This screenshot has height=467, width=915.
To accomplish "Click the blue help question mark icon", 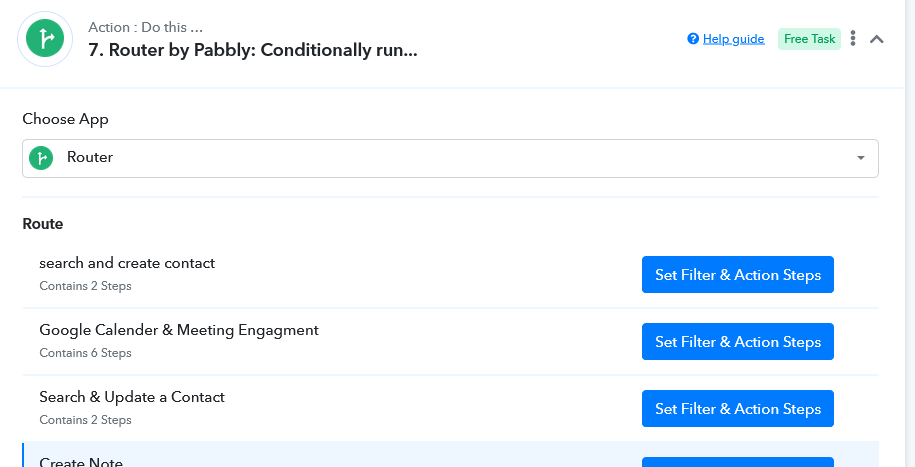I will [693, 39].
